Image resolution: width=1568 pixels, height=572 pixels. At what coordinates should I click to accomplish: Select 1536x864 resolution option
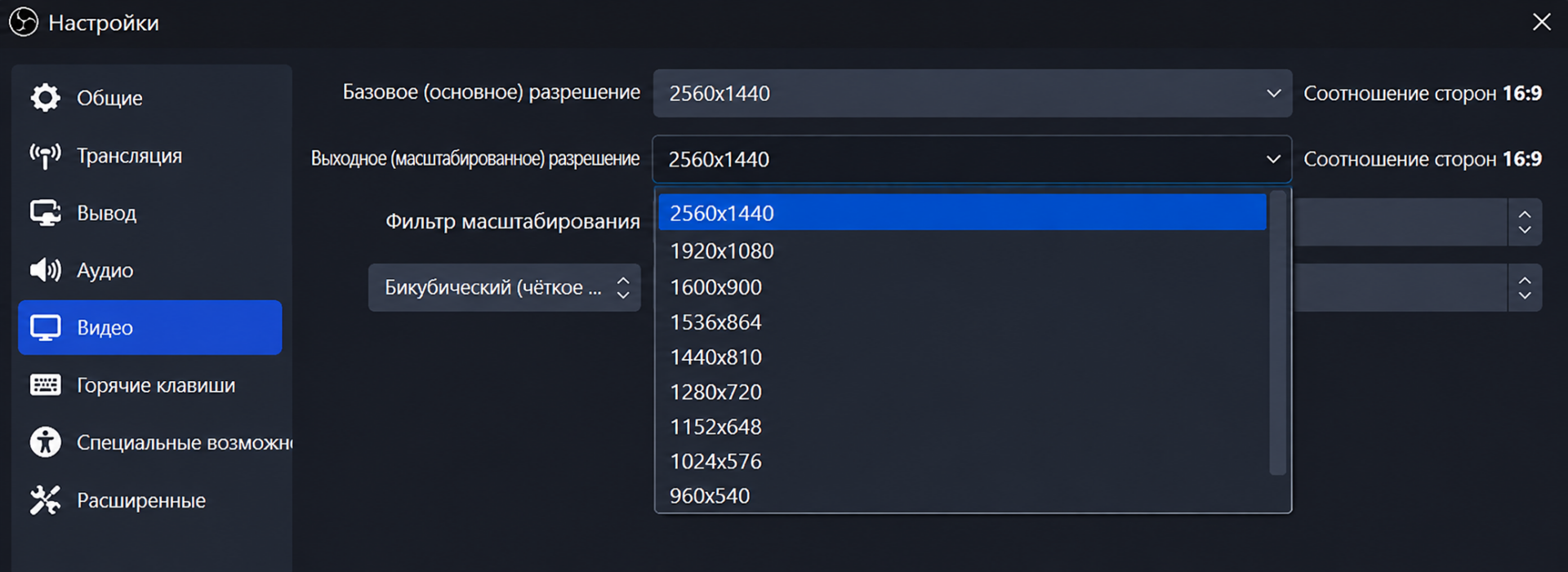[962, 321]
